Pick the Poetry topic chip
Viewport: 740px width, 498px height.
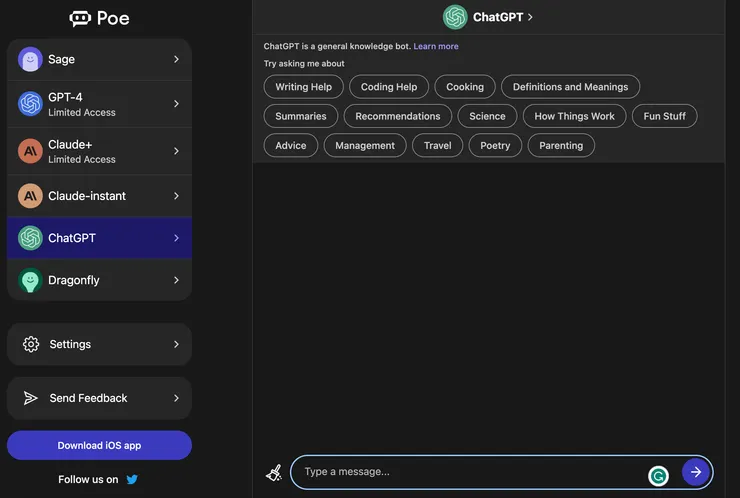click(x=495, y=145)
